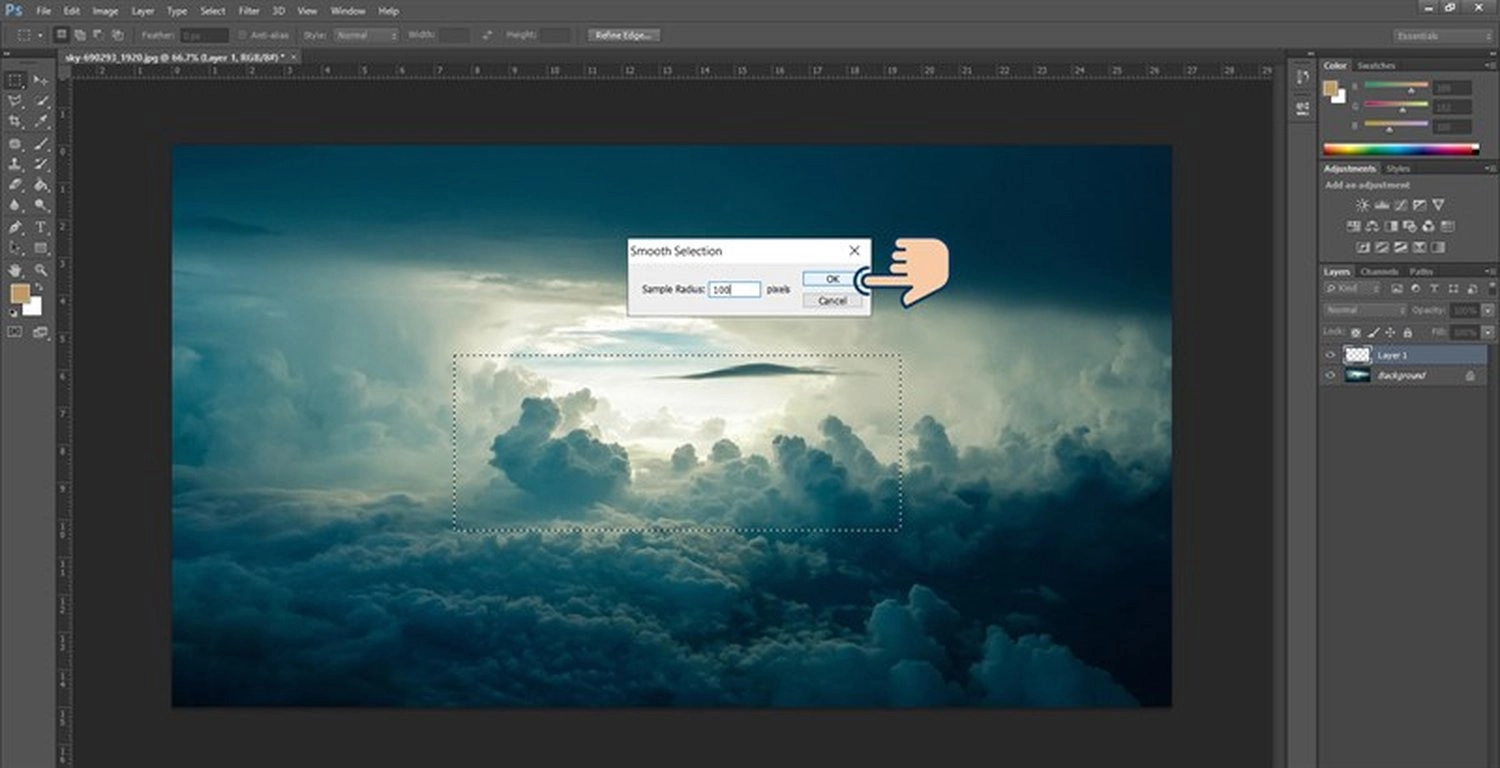Open the layer blend mode Normal dropdown

point(1365,310)
